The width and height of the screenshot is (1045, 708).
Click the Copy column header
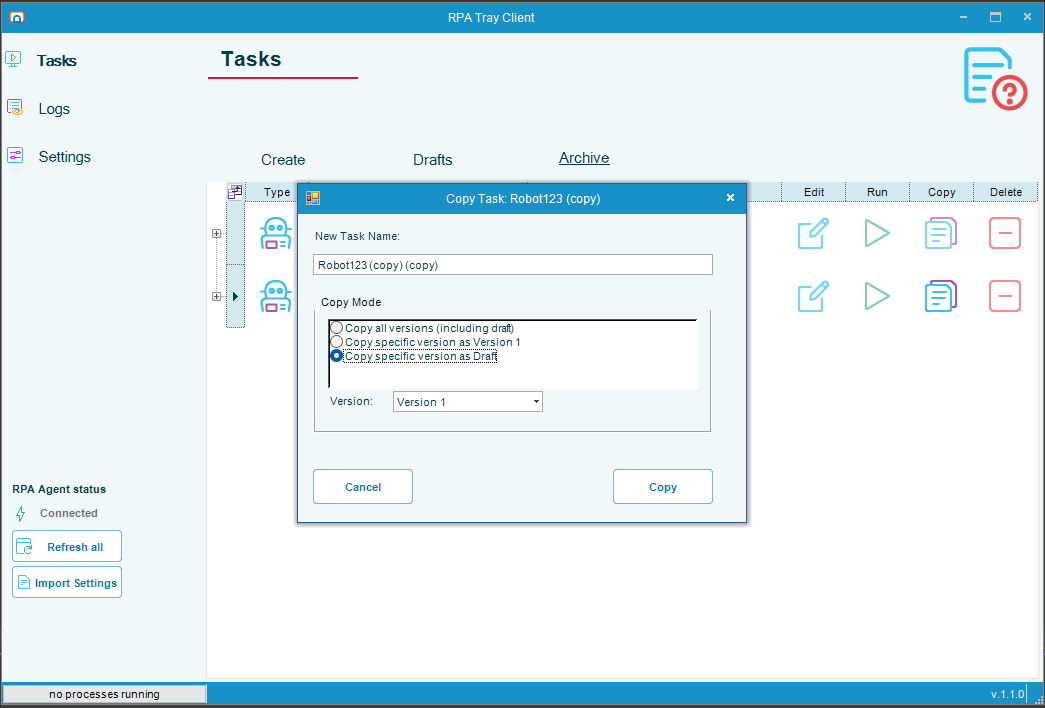coord(941,192)
